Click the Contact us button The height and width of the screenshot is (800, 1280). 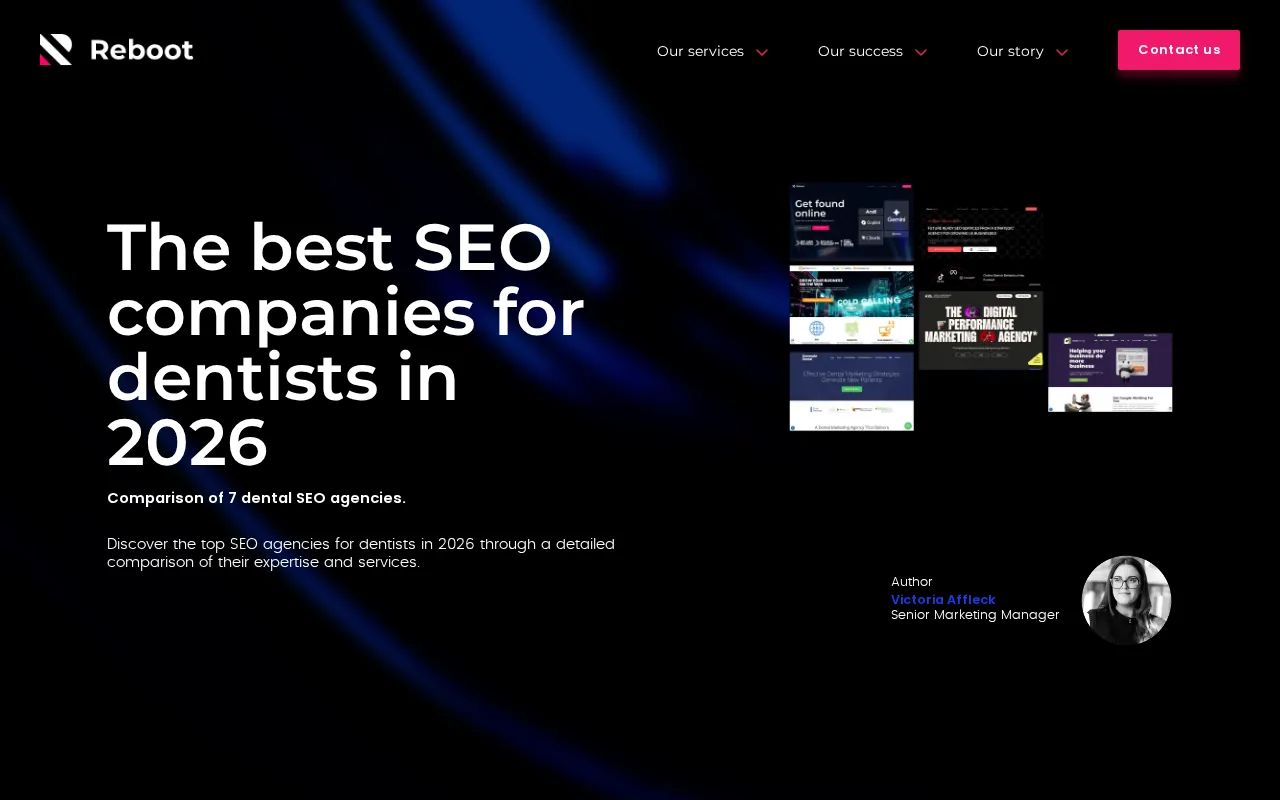(x=1179, y=50)
